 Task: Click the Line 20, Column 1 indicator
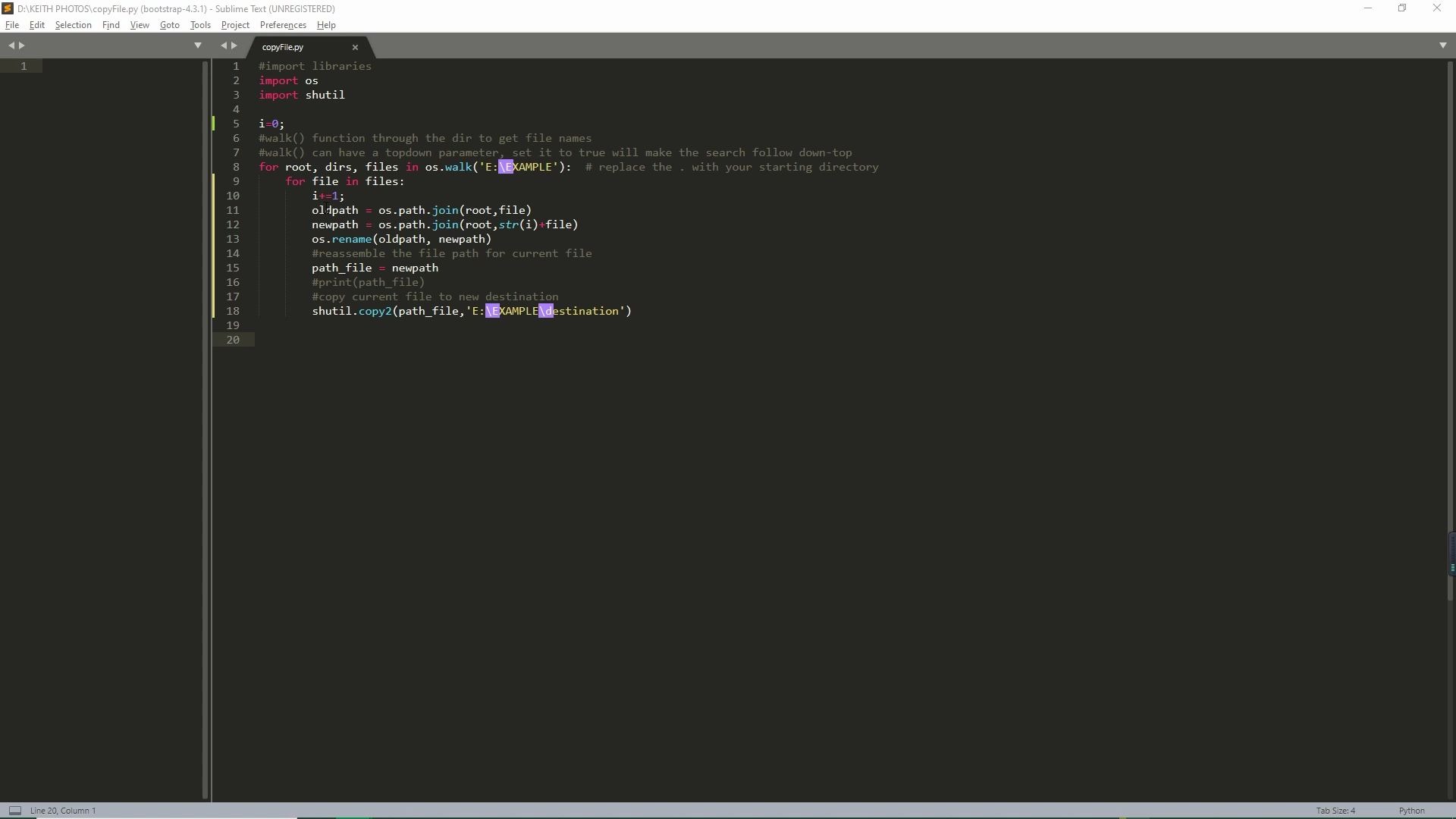pos(63,810)
